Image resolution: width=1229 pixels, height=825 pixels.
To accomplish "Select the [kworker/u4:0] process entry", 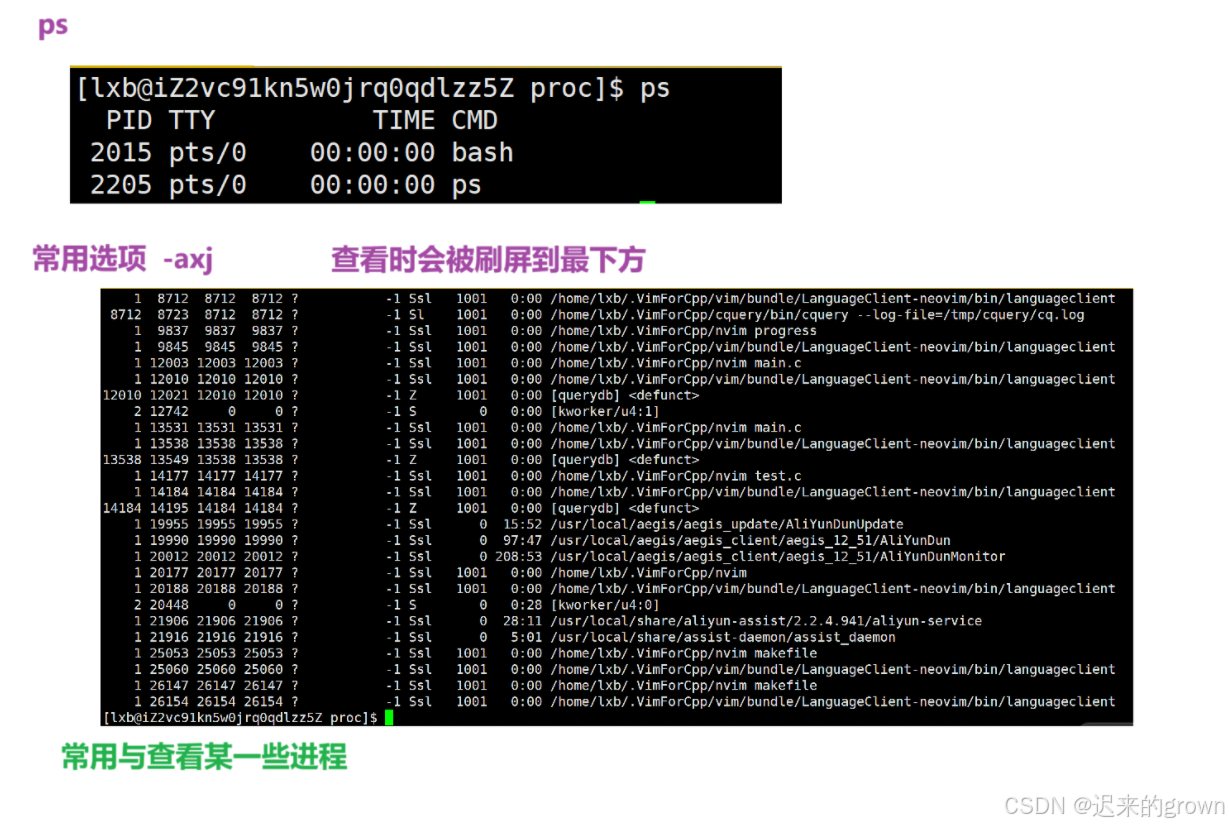I will [605, 605].
